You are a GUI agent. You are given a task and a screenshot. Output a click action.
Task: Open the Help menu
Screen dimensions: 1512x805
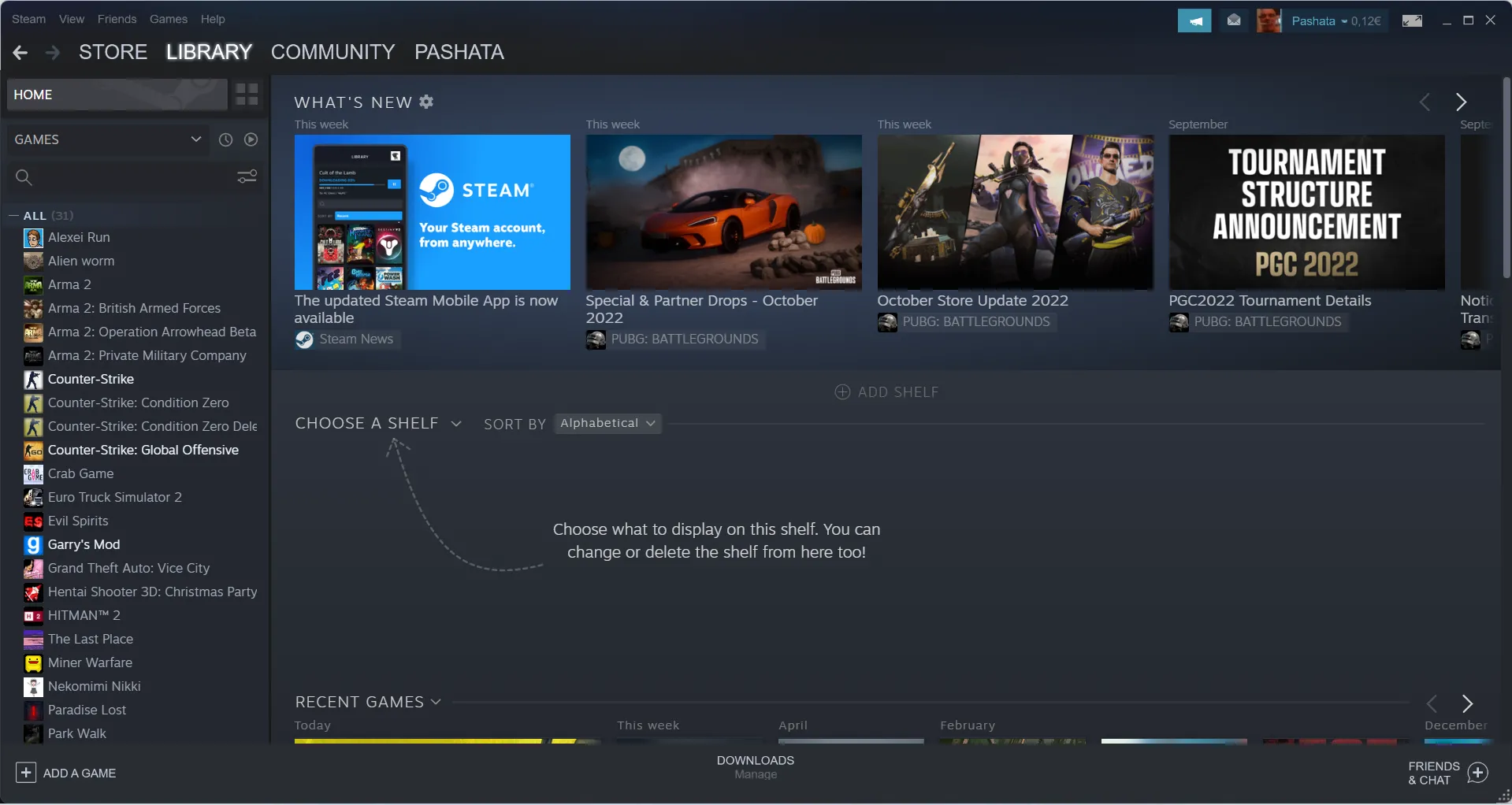[213, 19]
